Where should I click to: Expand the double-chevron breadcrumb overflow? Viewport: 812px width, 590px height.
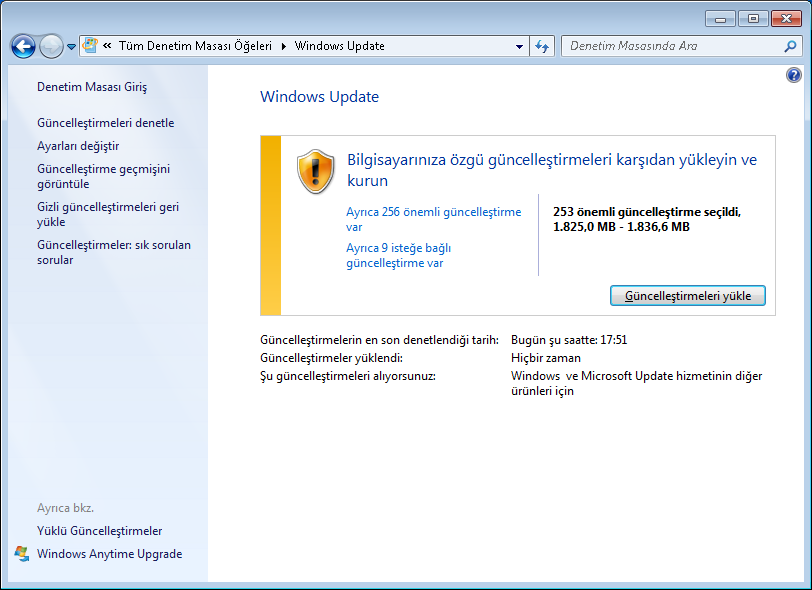coord(107,46)
